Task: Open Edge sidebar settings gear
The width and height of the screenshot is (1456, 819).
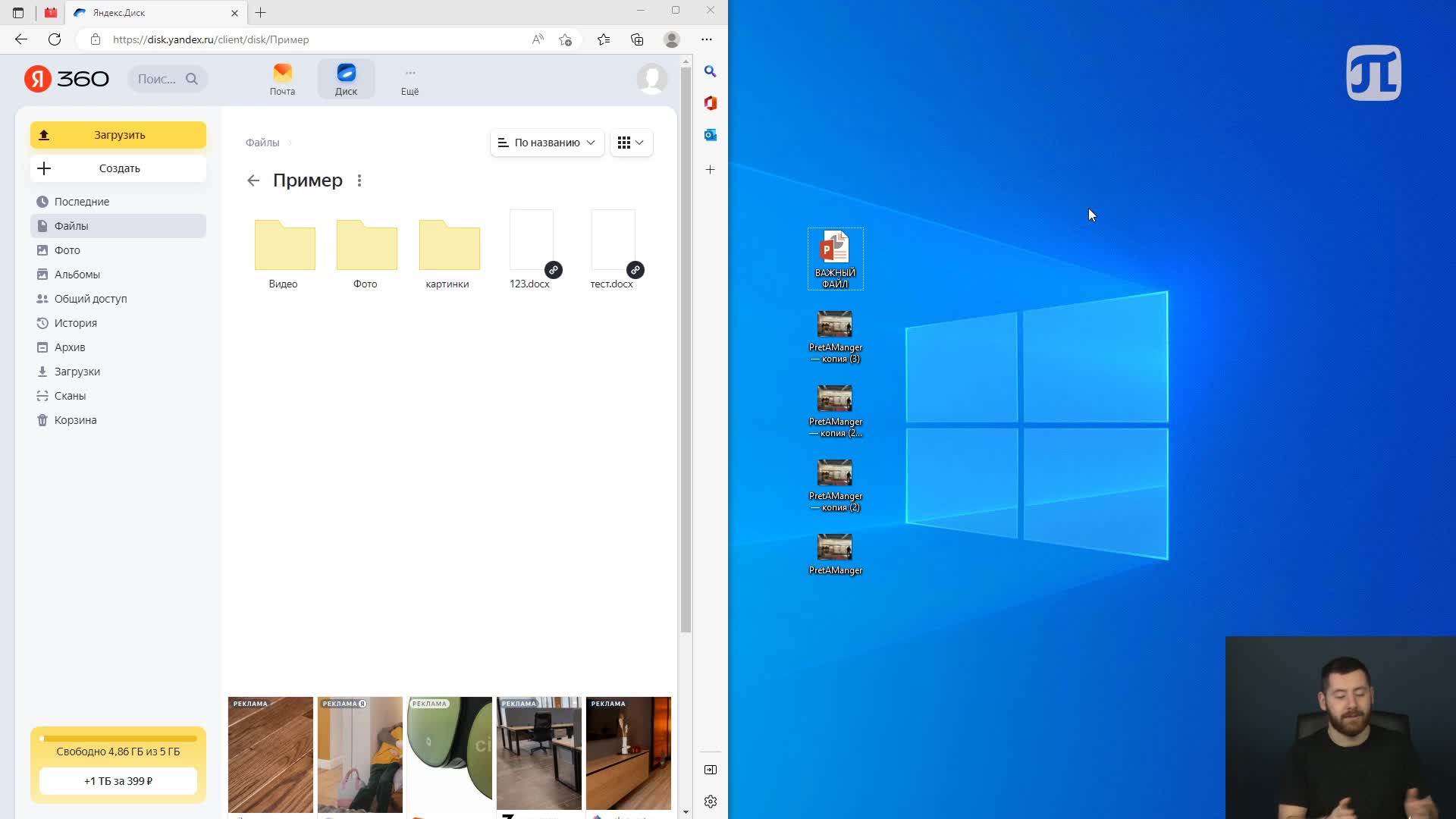Action: tap(711, 802)
